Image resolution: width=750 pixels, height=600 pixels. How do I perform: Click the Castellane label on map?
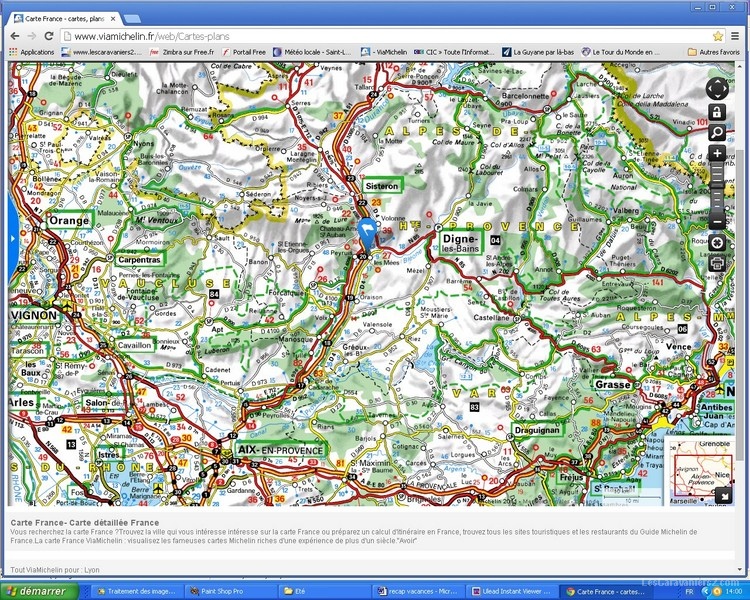pos(491,318)
